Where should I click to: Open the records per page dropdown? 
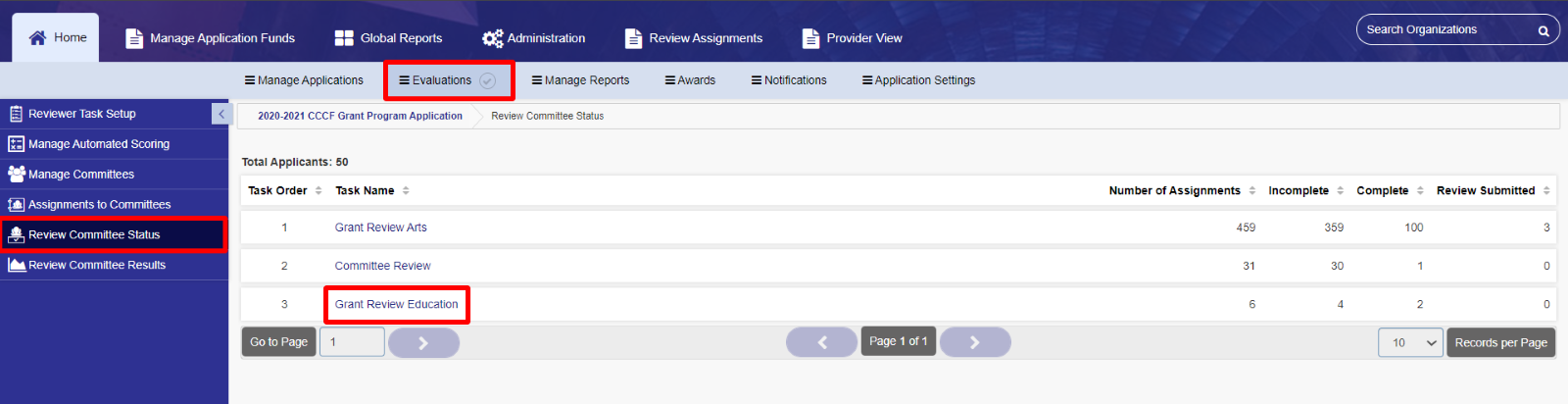(1410, 342)
